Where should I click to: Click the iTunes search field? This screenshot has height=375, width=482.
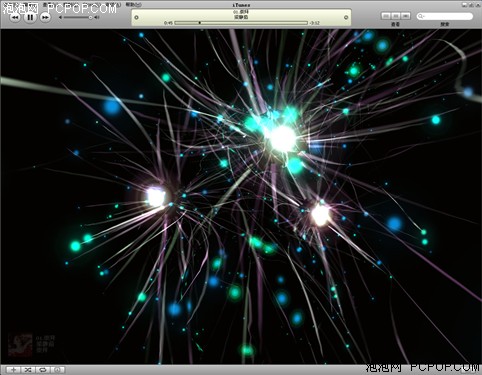[445, 16]
